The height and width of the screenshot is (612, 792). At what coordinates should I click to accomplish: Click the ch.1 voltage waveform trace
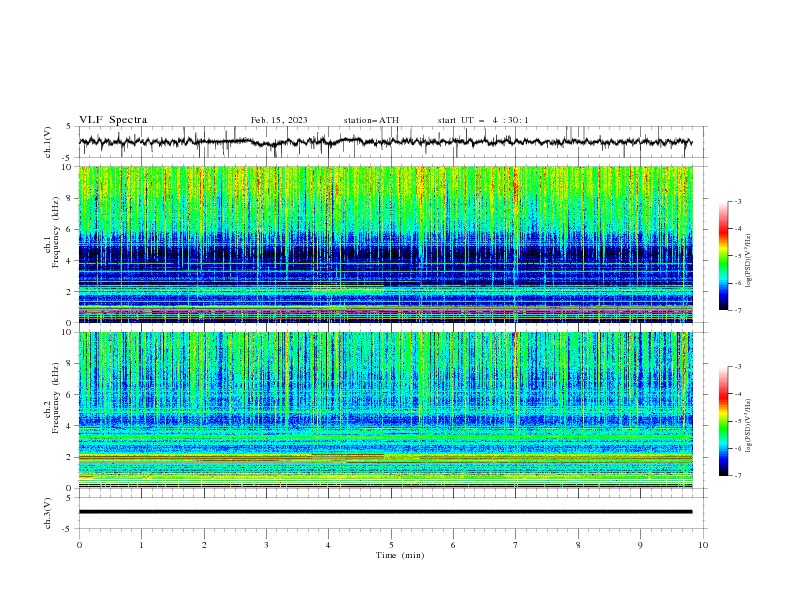(385, 142)
